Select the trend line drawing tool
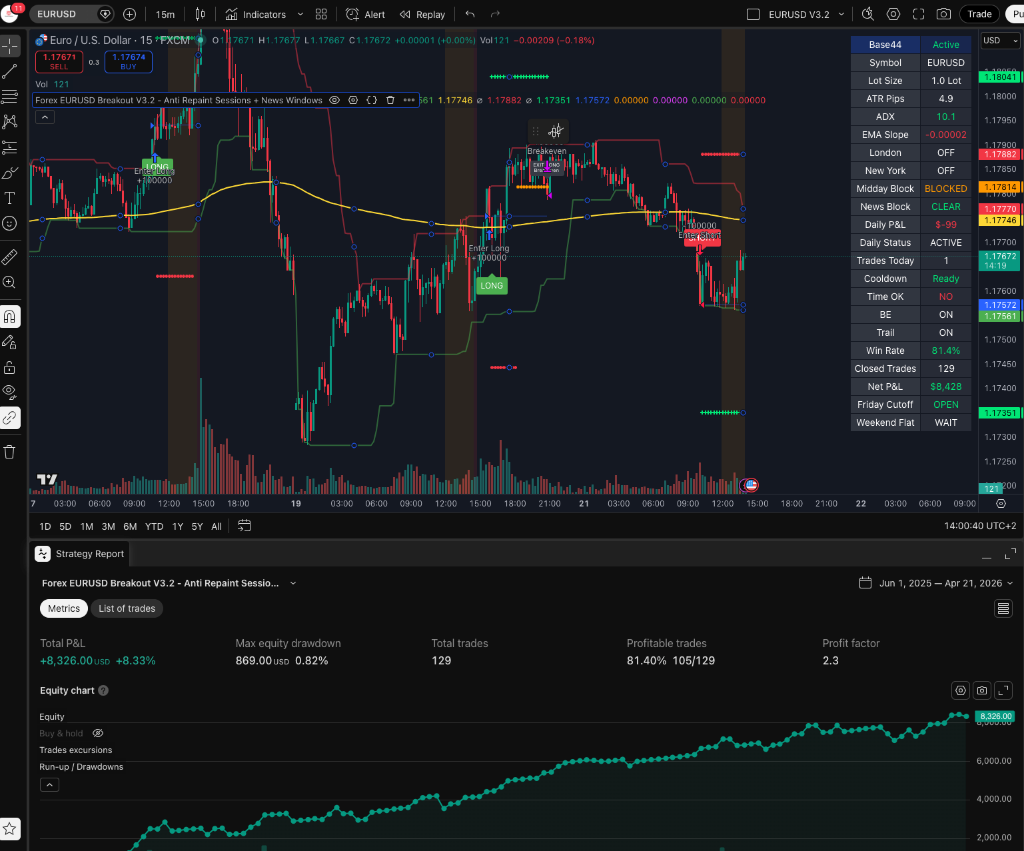This screenshot has height=851, width=1024. 10,71
